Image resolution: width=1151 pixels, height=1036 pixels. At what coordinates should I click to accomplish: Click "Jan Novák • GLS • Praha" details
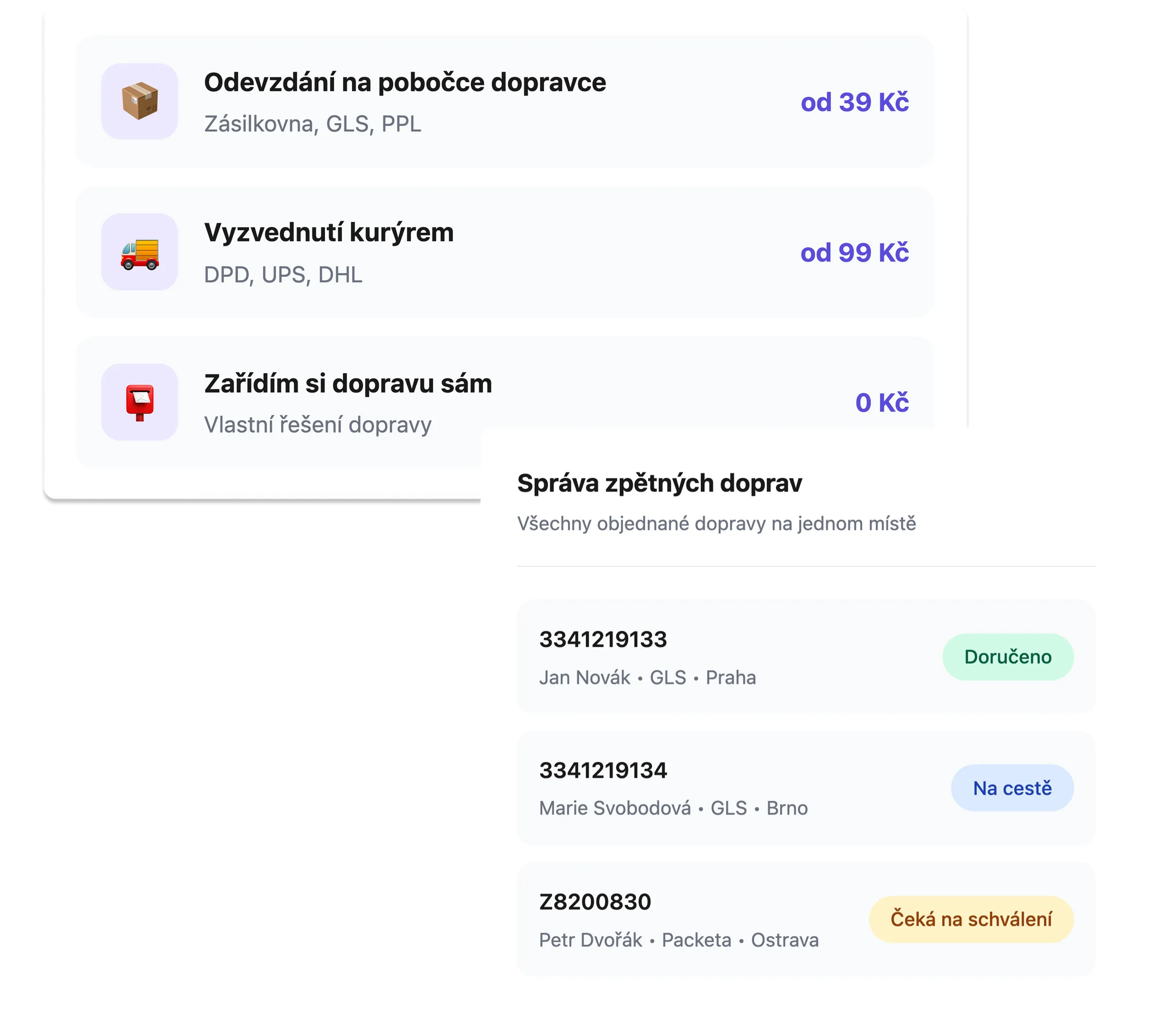click(647, 677)
